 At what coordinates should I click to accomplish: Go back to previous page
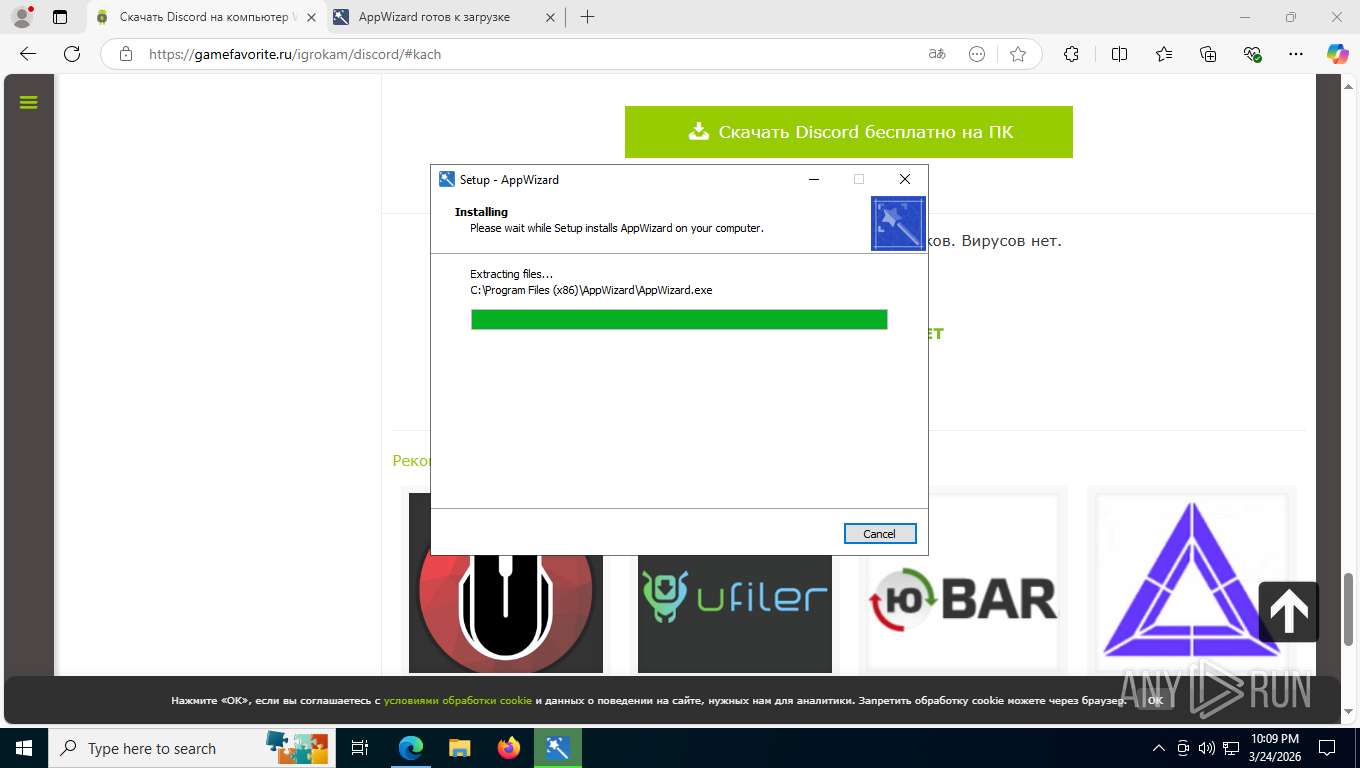[28, 54]
